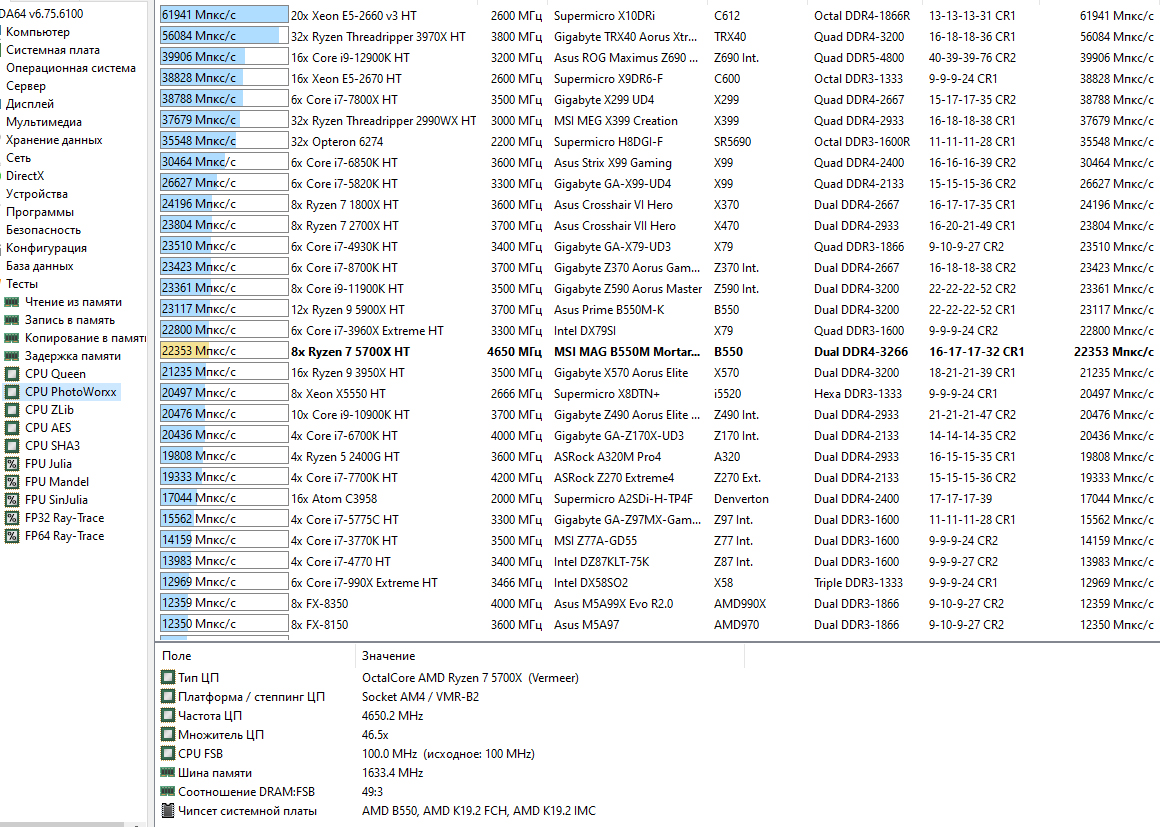Select Устройства in the sidebar
Screen dimensions: 1160x827
[37, 194]
